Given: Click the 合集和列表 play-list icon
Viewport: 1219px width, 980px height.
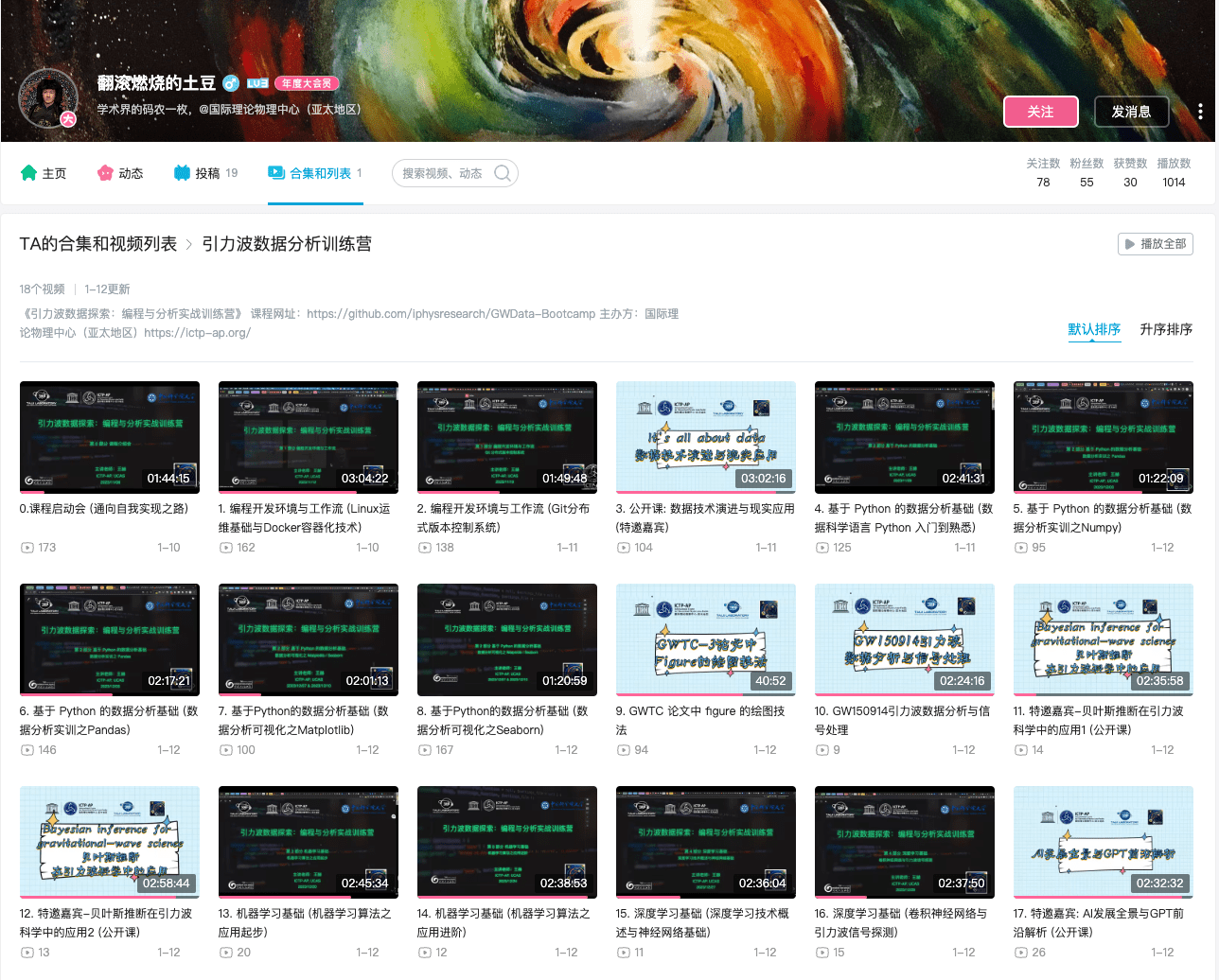Looking at the screenshot, I should coord(276,173).
